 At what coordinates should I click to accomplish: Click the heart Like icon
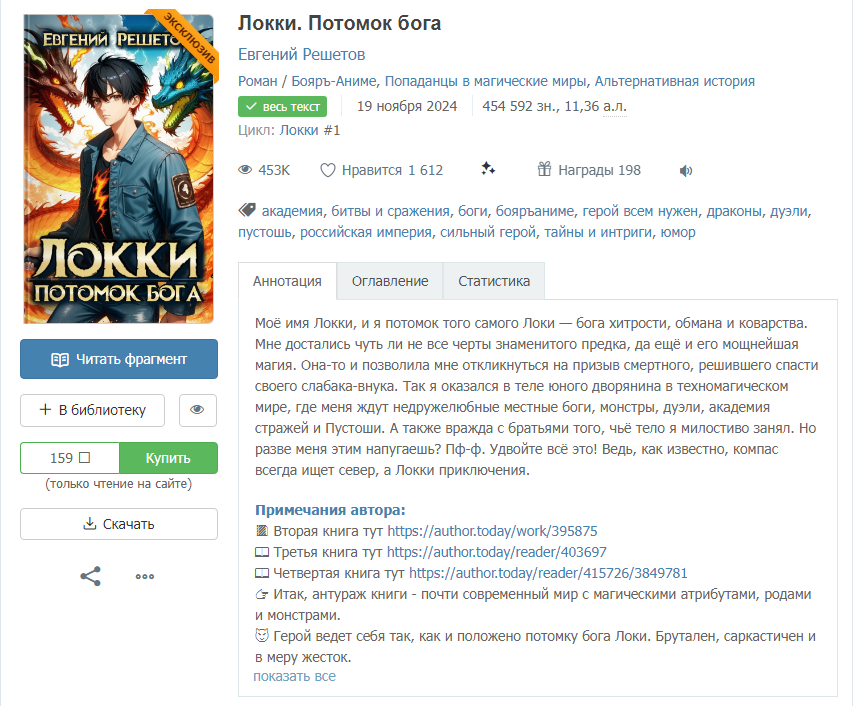point(328,170)
